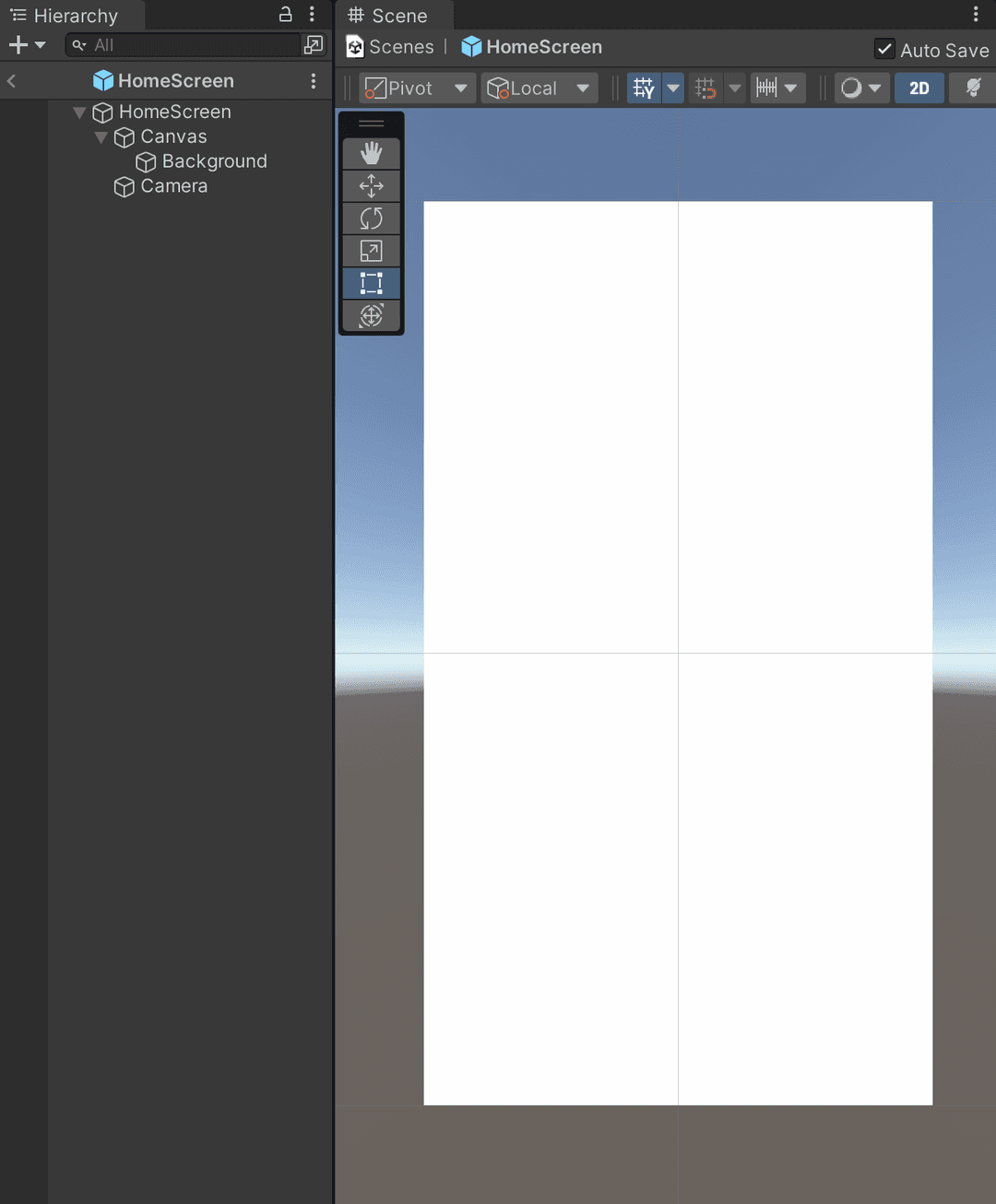
Task: Open the HomeScreen prefab header options menu
Action: (x=314, y=81)
